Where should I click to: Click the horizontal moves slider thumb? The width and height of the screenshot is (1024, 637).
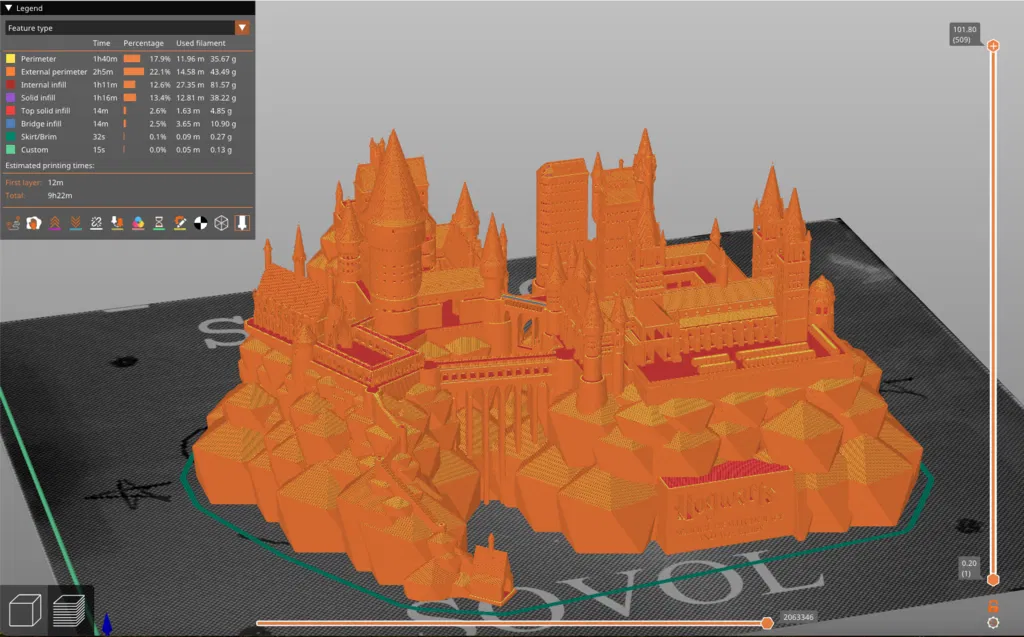pos(767,623)
